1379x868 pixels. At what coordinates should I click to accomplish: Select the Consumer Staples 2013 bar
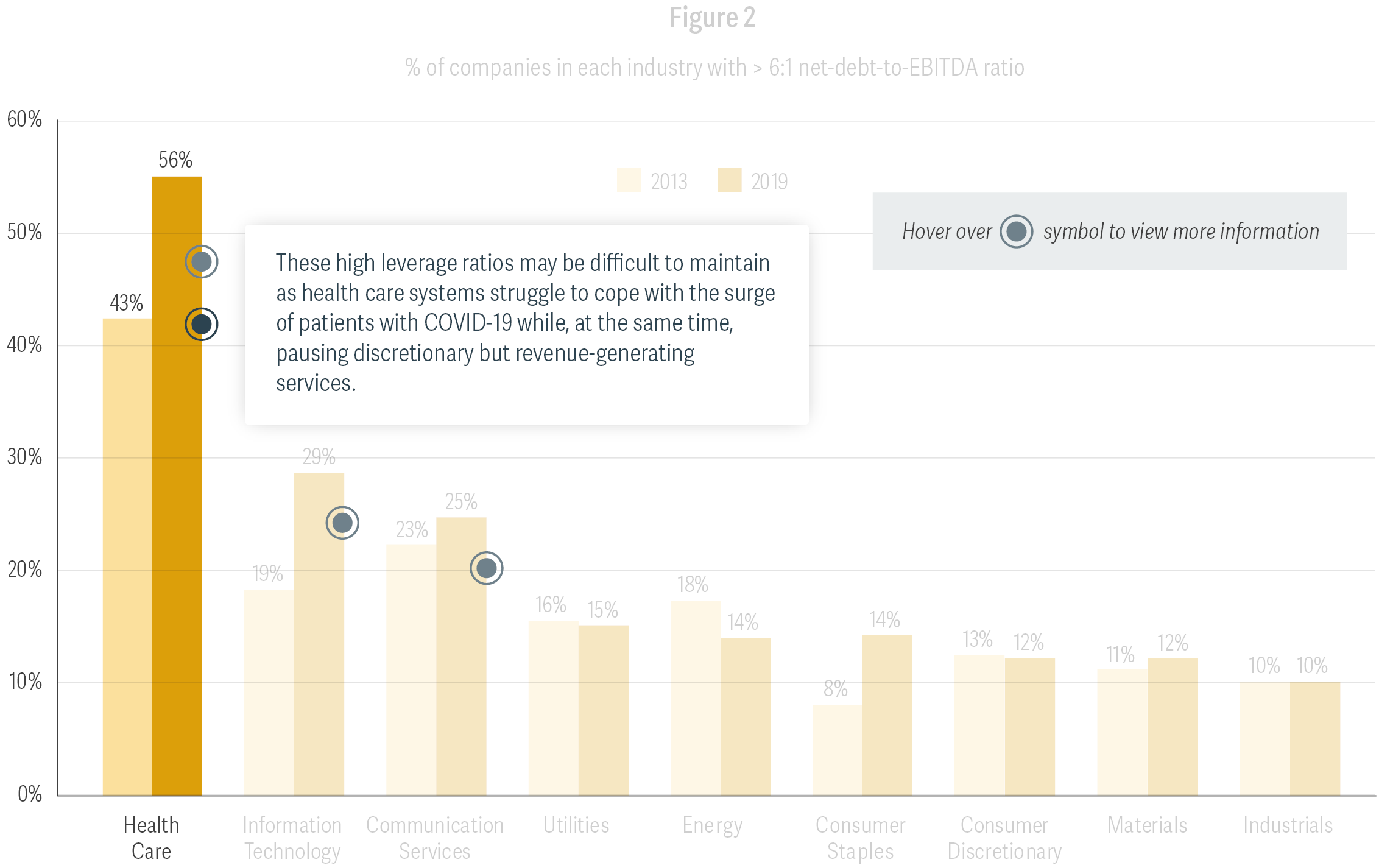pyautogui.click(x=838, y=749)
